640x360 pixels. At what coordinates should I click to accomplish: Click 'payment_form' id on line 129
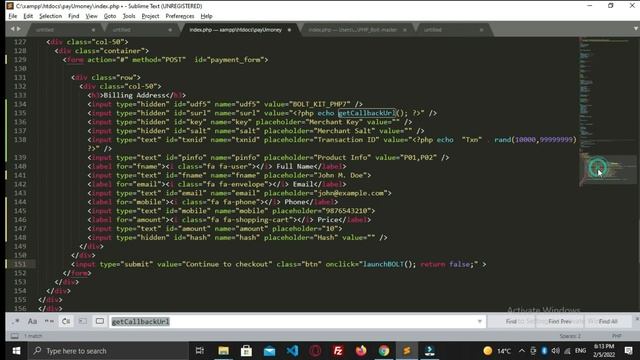(x=235, y=60)
